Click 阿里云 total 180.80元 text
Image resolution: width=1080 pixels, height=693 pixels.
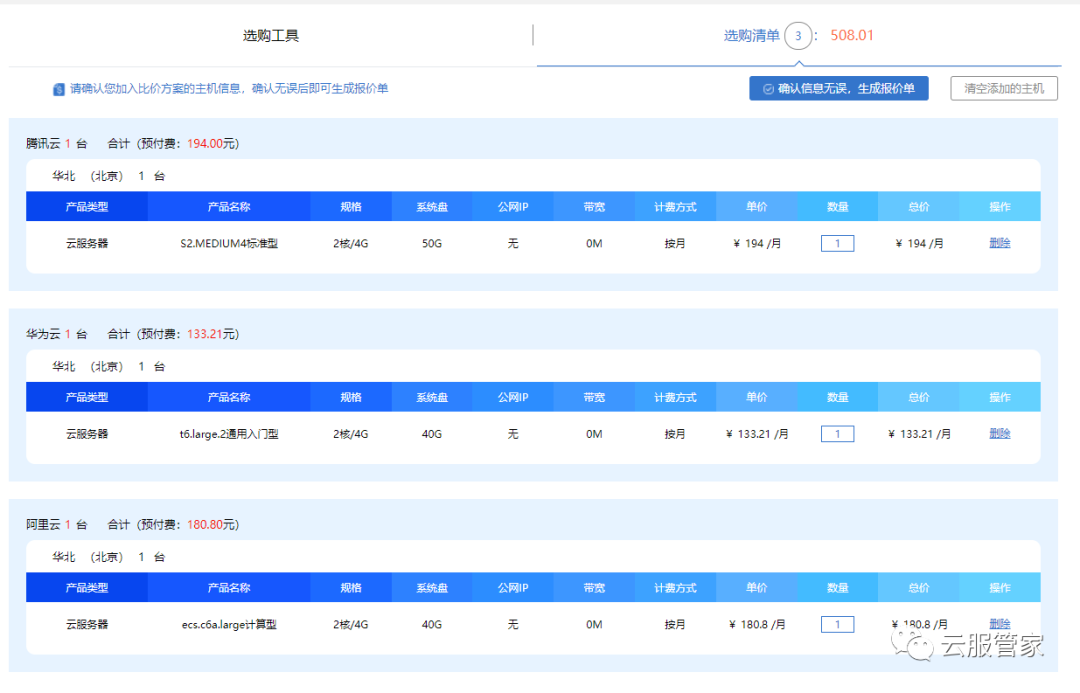pos(213,524)
